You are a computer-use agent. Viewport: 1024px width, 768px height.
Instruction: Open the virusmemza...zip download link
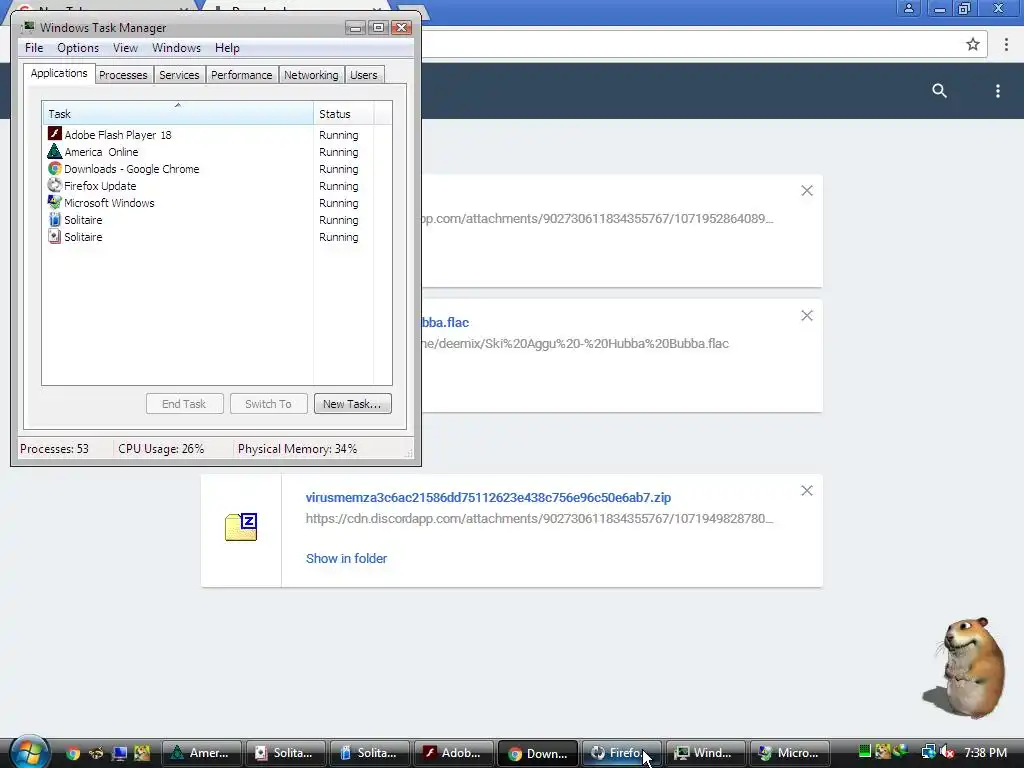488,498
